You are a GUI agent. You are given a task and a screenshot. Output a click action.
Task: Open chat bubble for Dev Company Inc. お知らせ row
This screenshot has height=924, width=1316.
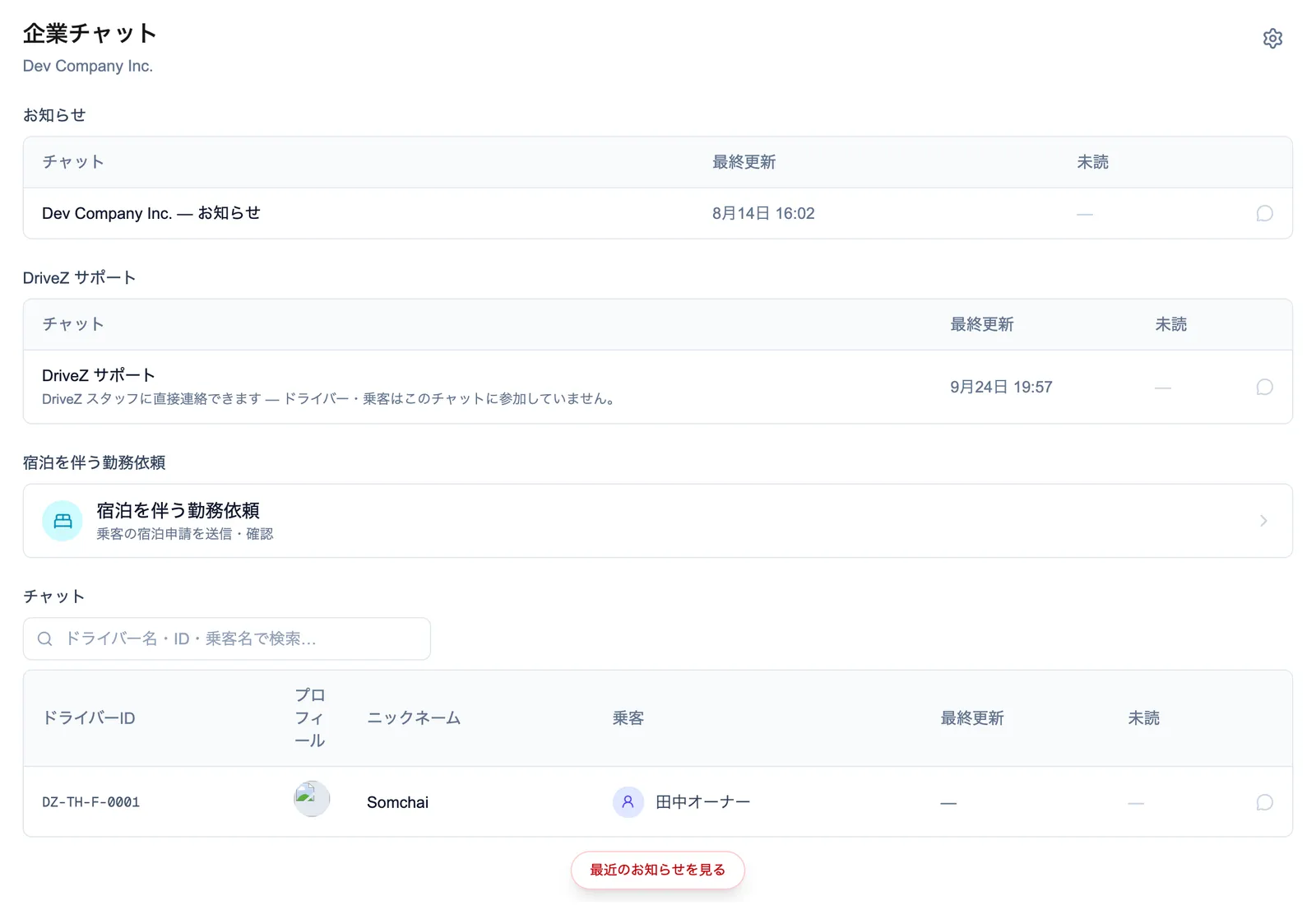click(x=1265, y=214)
